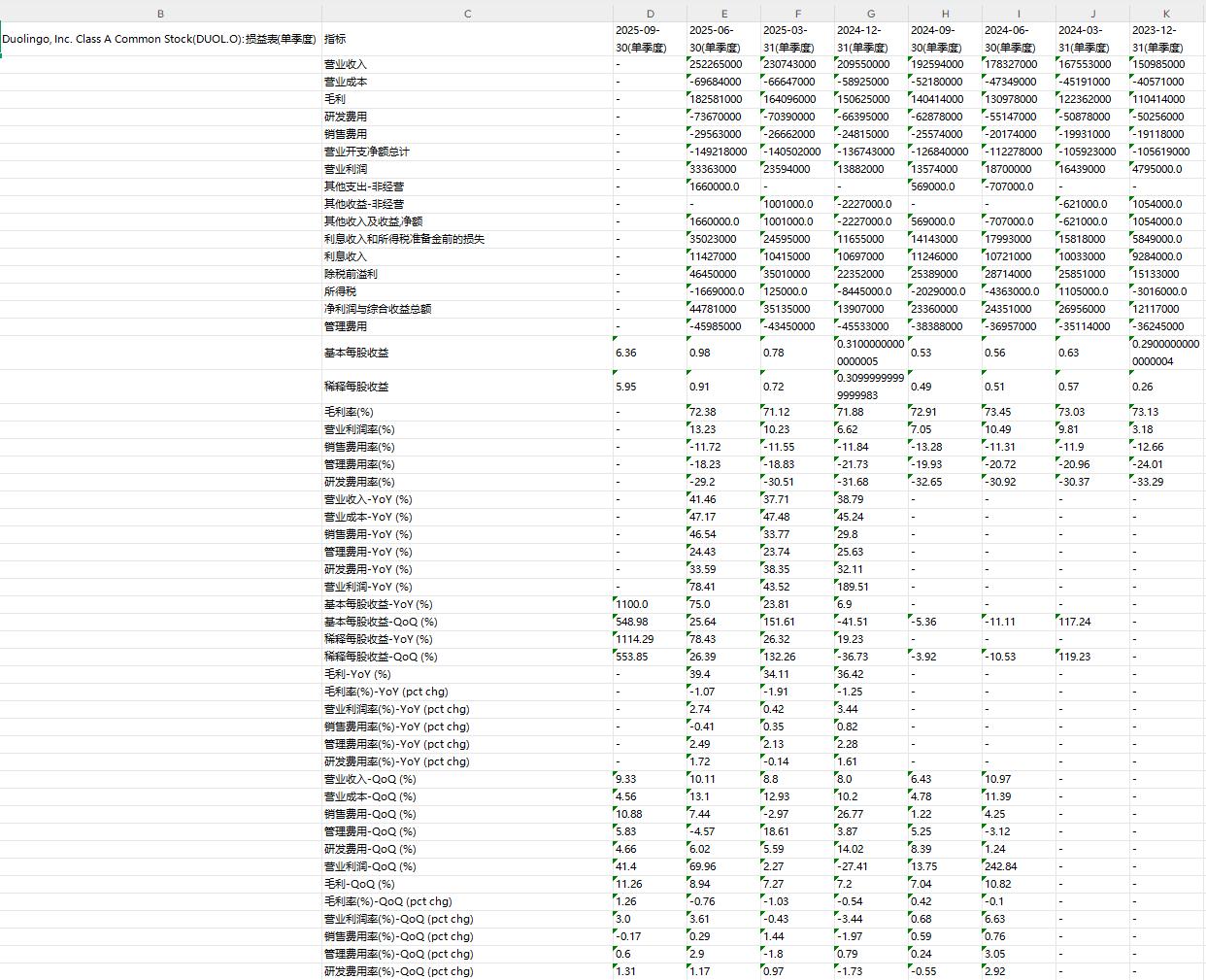
Task: Select column K header
Action: point(1166,14)
